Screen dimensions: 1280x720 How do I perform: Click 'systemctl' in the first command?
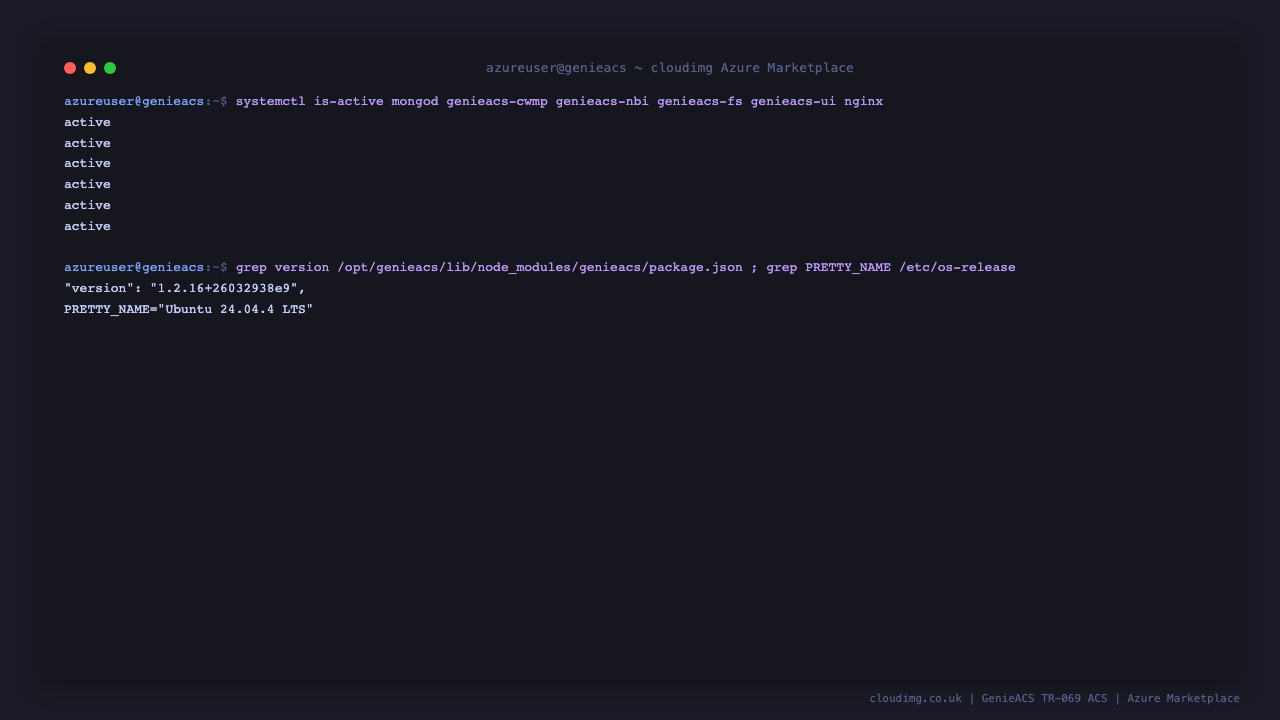tap(271, 101)
